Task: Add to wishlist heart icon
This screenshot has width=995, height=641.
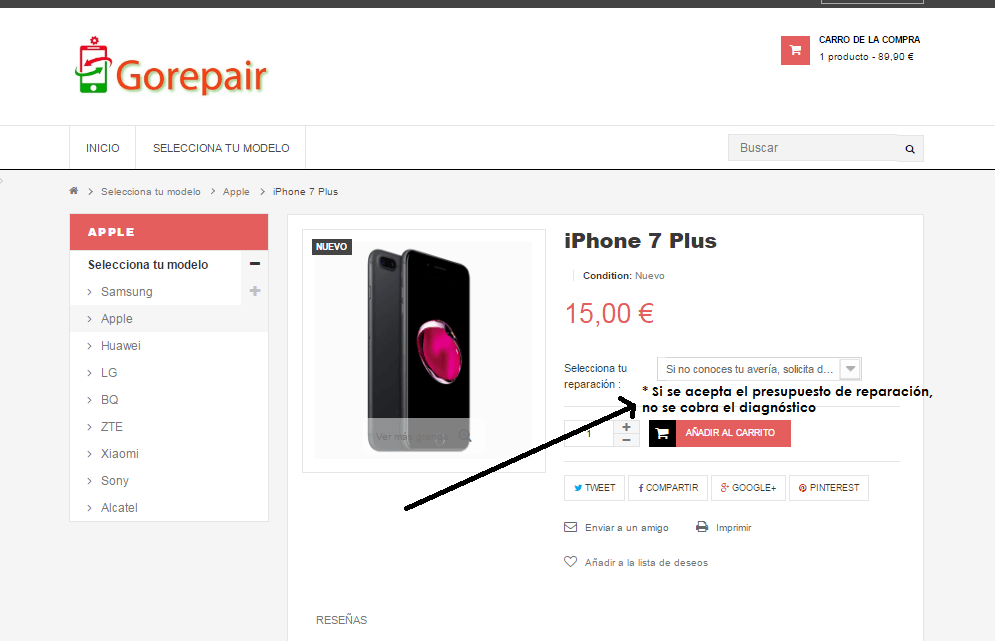Action: tap(570, 562)
